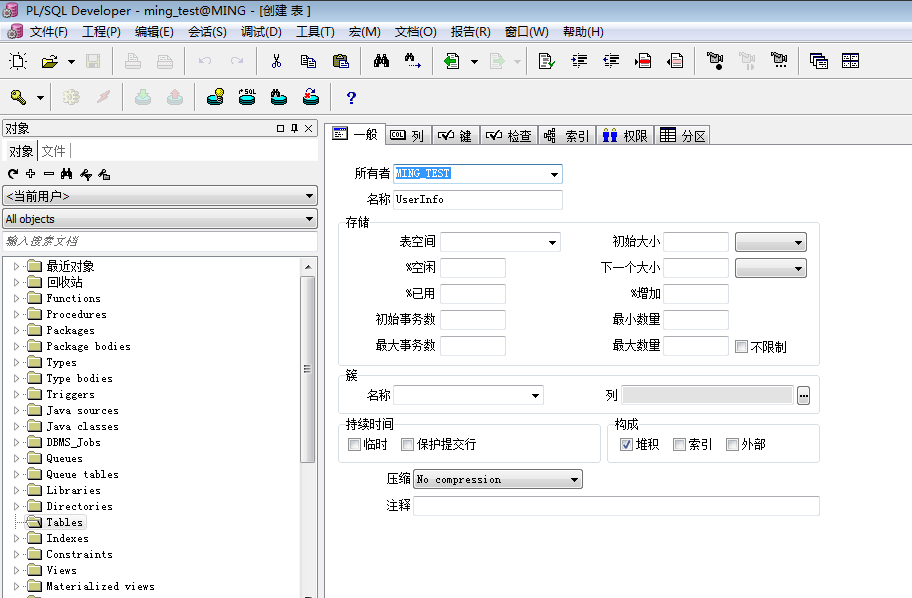
Task: Open the 表空间 dropdown
Action: coord(552,242)
